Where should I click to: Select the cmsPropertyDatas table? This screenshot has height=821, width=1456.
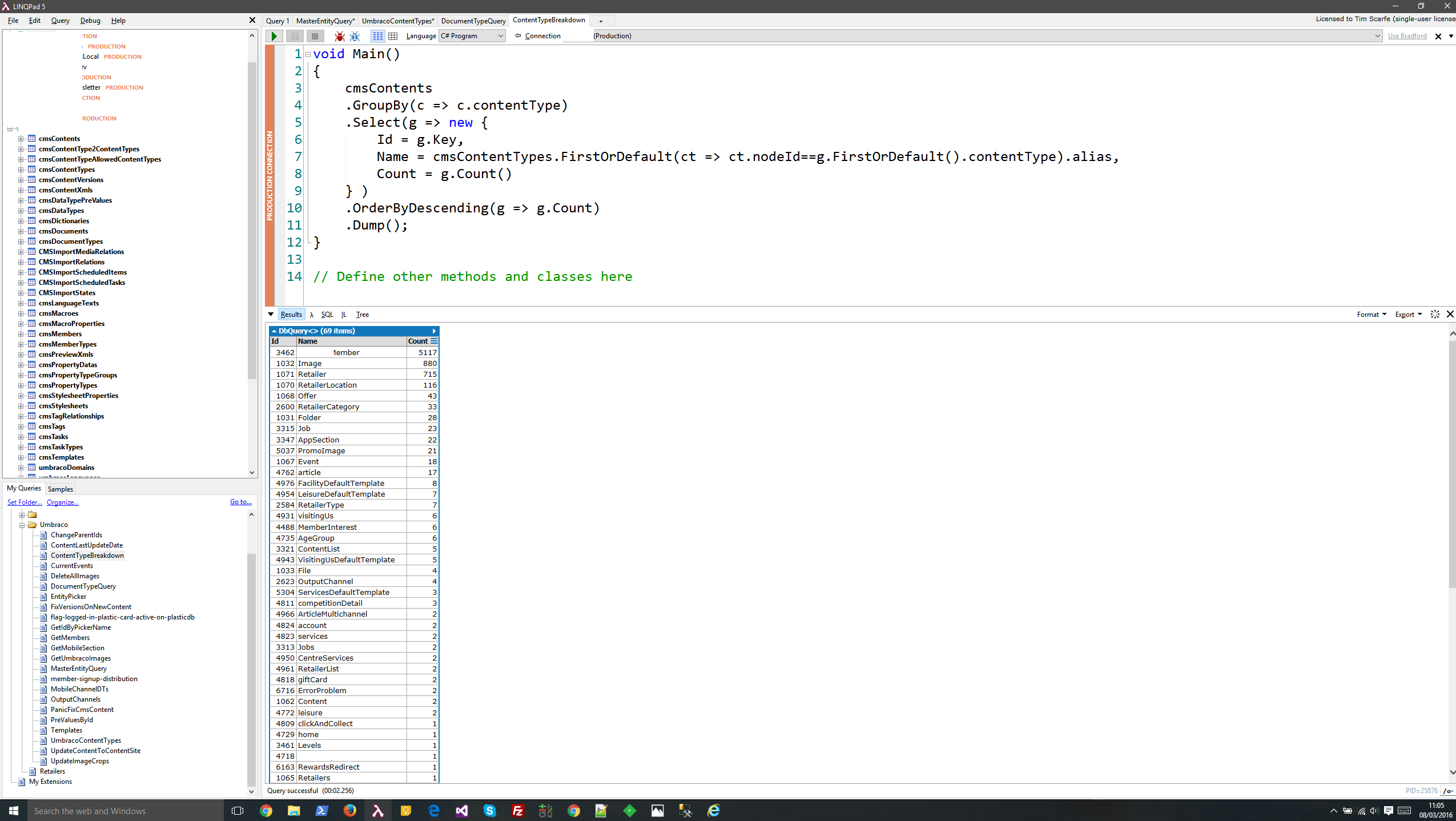68,365
